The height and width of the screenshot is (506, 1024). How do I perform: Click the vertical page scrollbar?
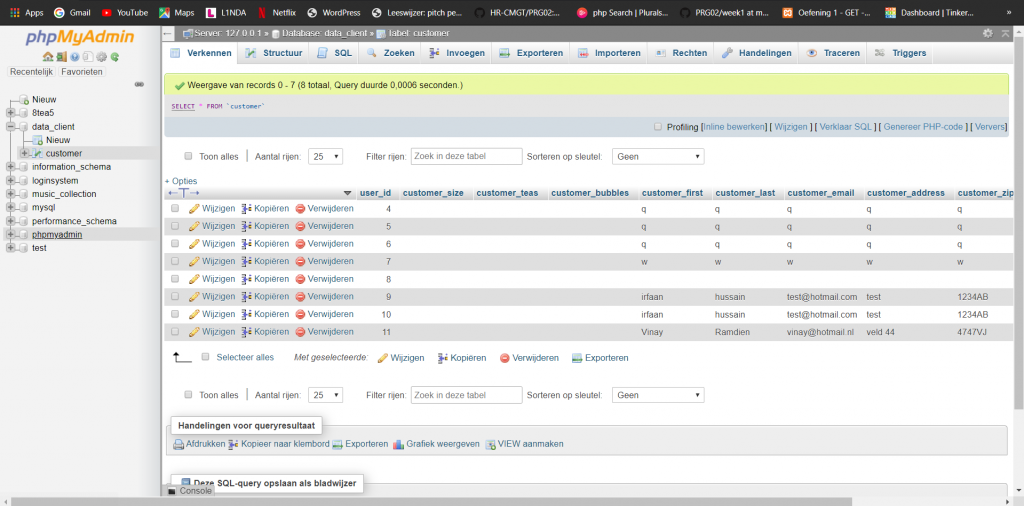[x=1019, y=222]
